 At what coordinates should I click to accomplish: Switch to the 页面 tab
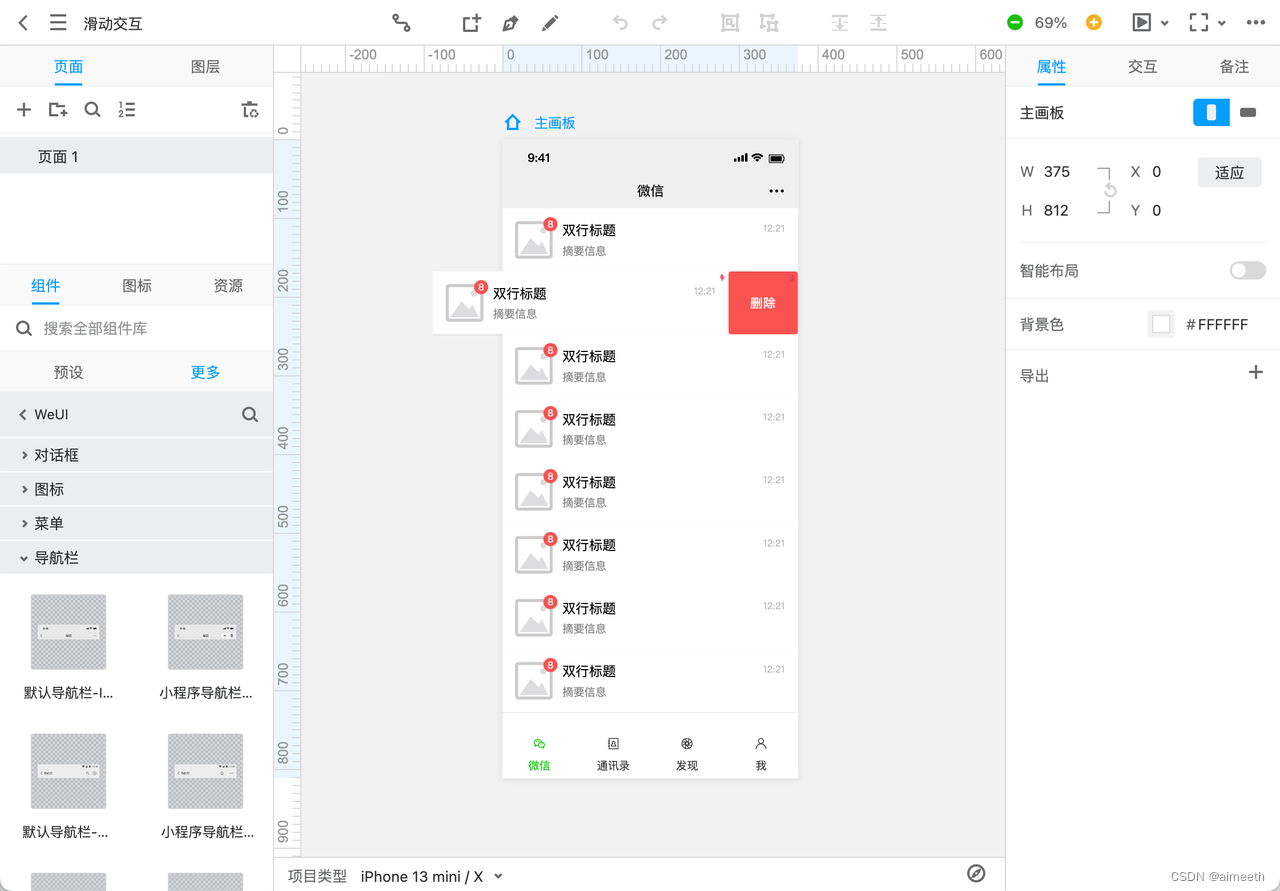tap(68, 67)
